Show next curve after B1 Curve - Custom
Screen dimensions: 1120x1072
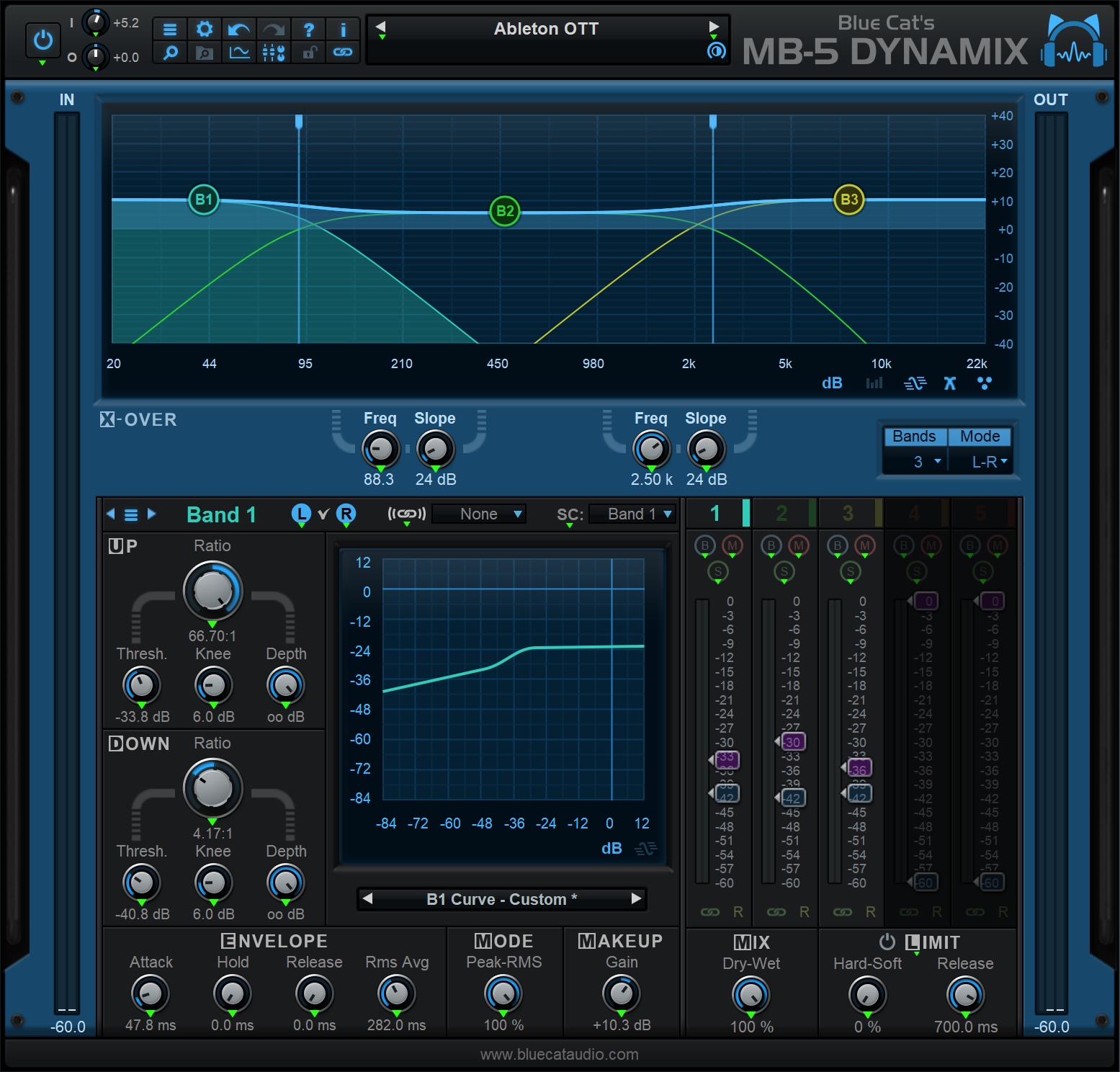point(636,898)
